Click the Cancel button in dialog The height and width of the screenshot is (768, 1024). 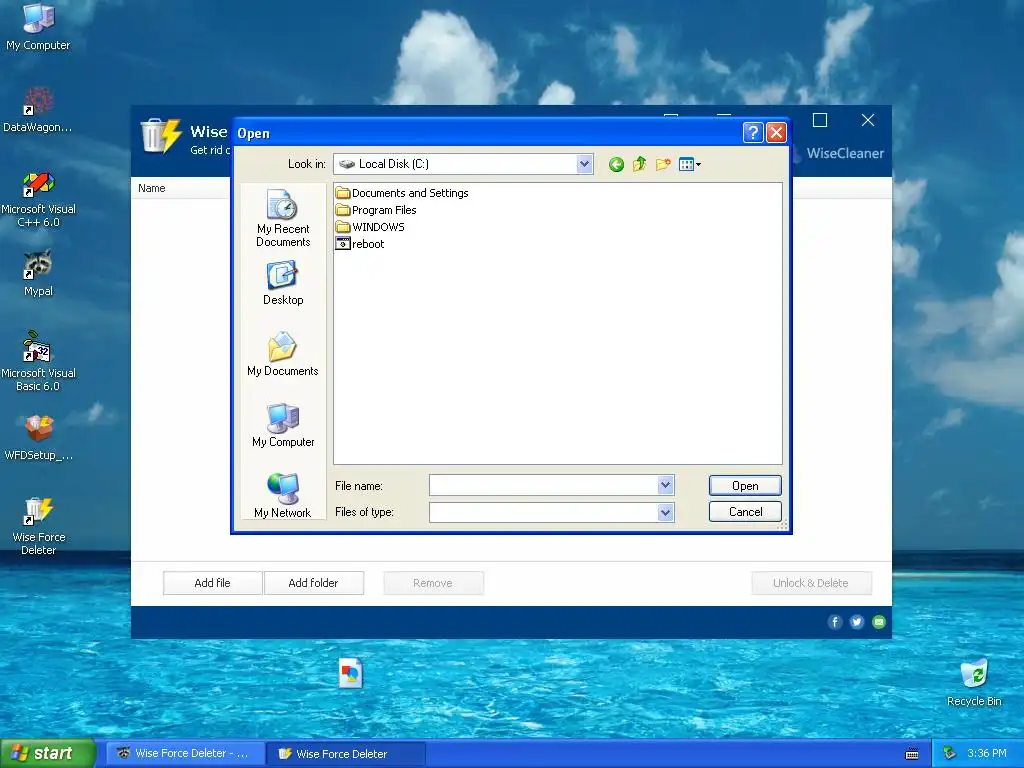tap(745, 512)
